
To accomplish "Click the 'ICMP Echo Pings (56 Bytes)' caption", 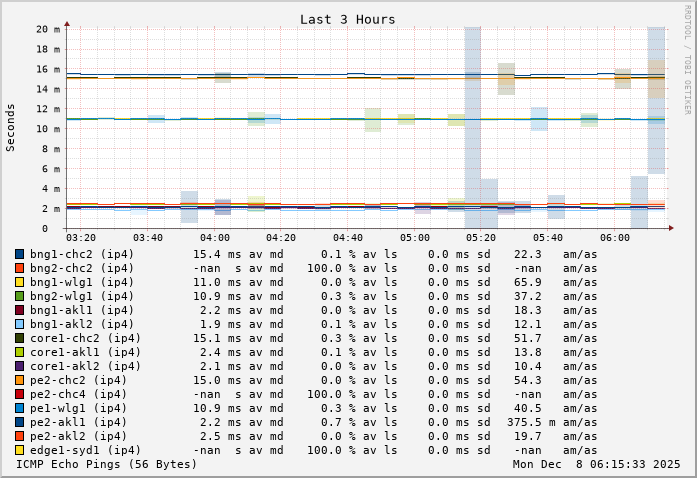I will click(107, 464).
